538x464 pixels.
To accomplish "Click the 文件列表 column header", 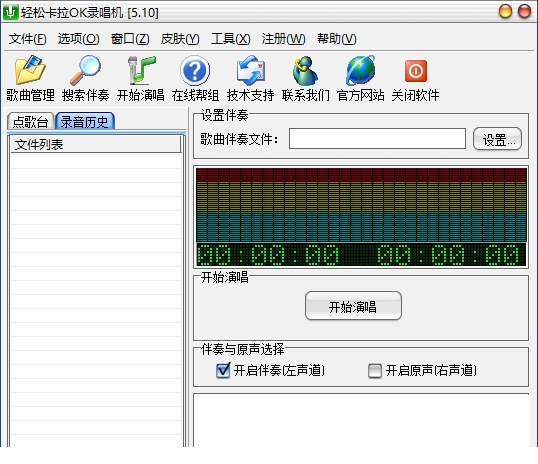I will [x=96, y=144].
